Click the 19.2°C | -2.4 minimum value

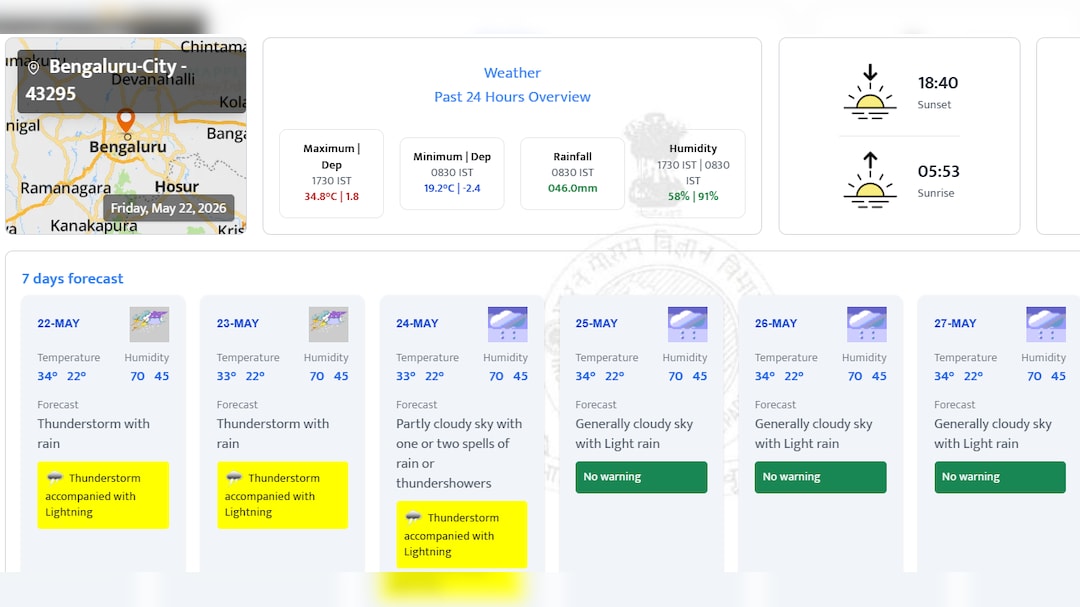click(452, 189)
